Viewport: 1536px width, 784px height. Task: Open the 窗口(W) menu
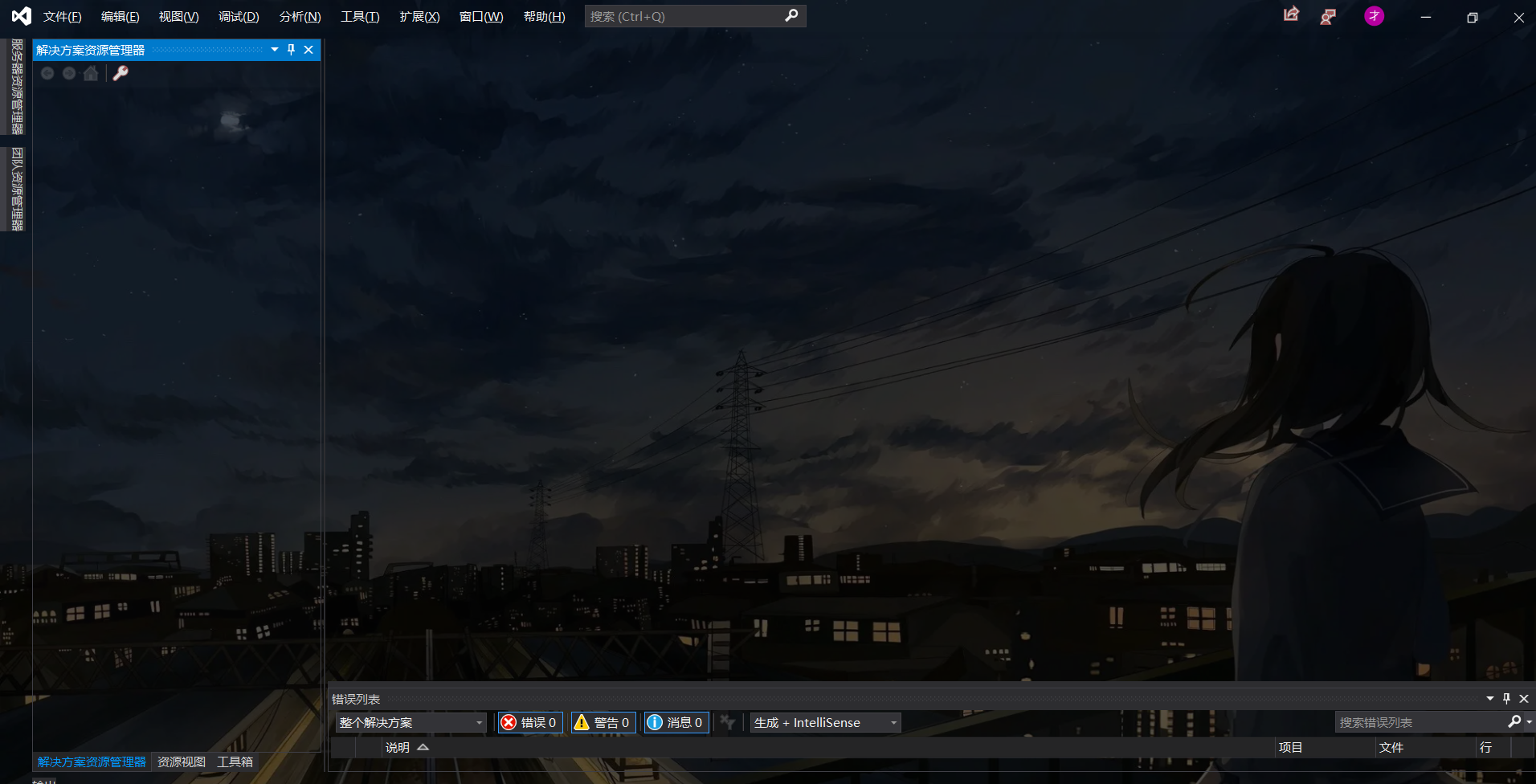coord(481,17)
